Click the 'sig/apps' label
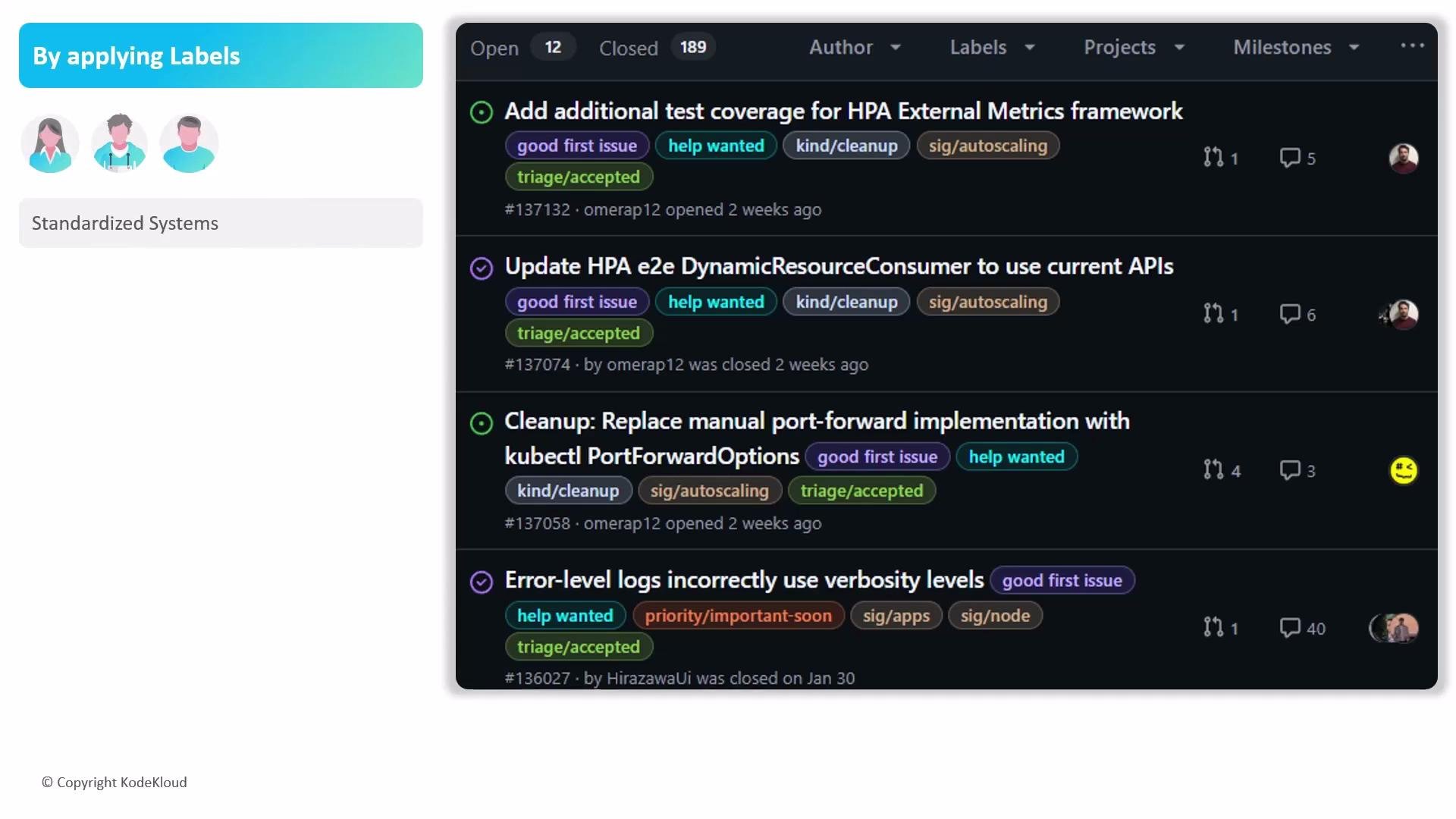1456x819 pixels. (x=896, y=616)
